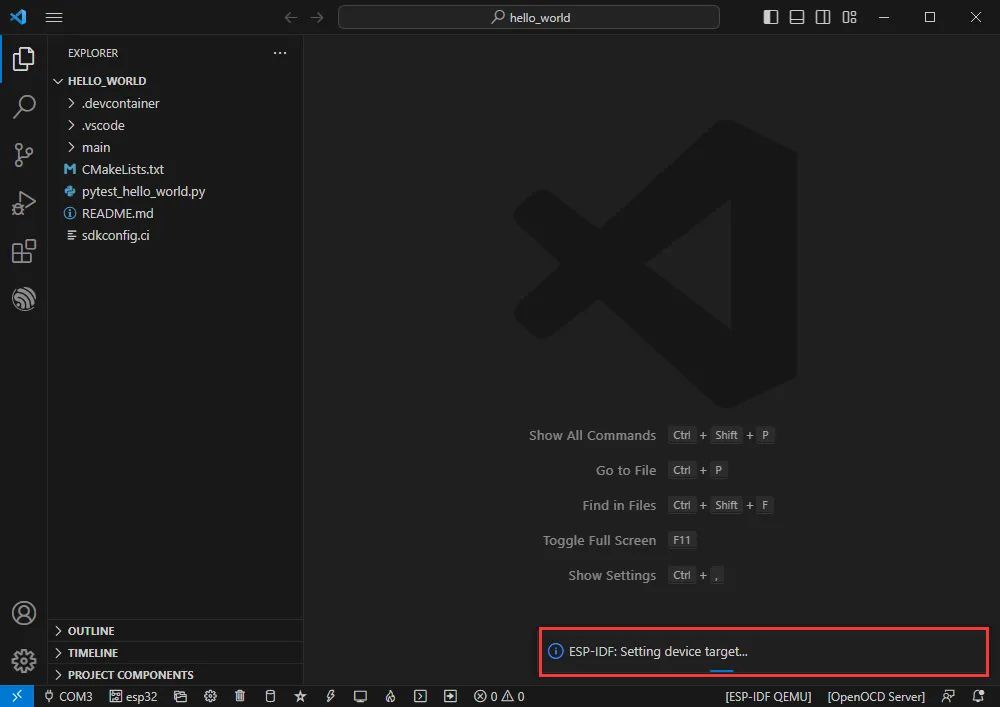The height and width of the screenshot is (707, 1000).
Task: Open the Extensions view
Action: tap(24, 251)
